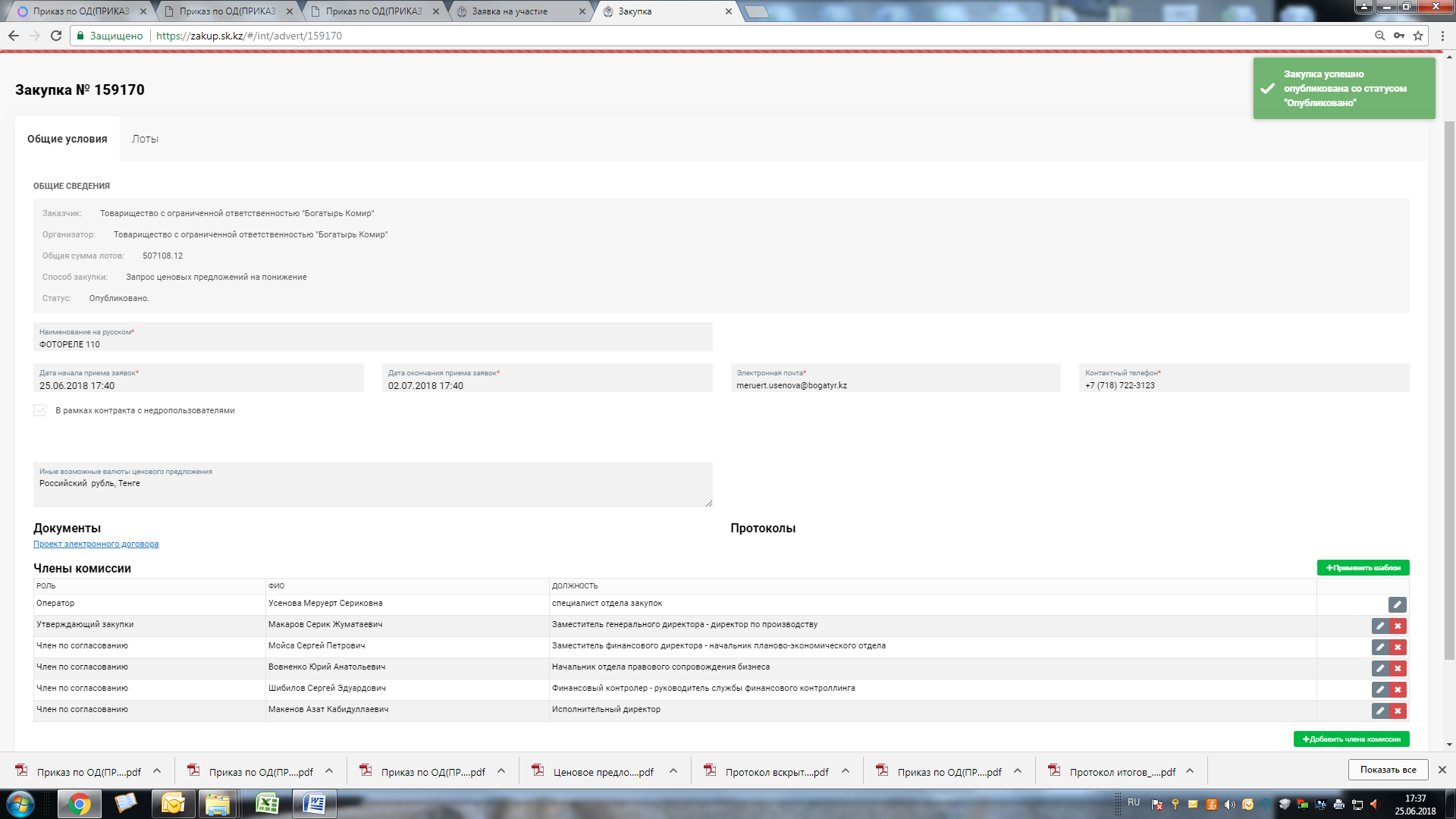The height and width of the screenshot is (819, 1456).
Task: Close the downloads bar
Action: pyautogui.click(x=1442, y=770)
